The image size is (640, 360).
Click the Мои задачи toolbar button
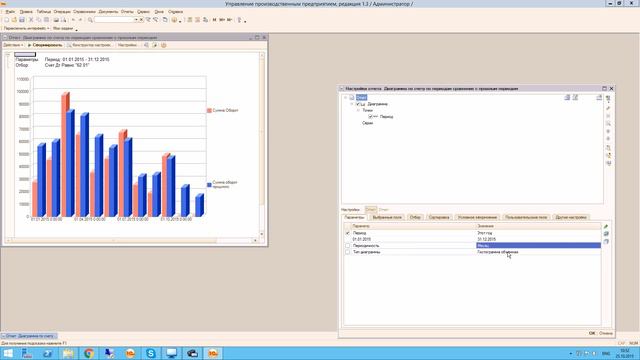(x=63, y=29)
